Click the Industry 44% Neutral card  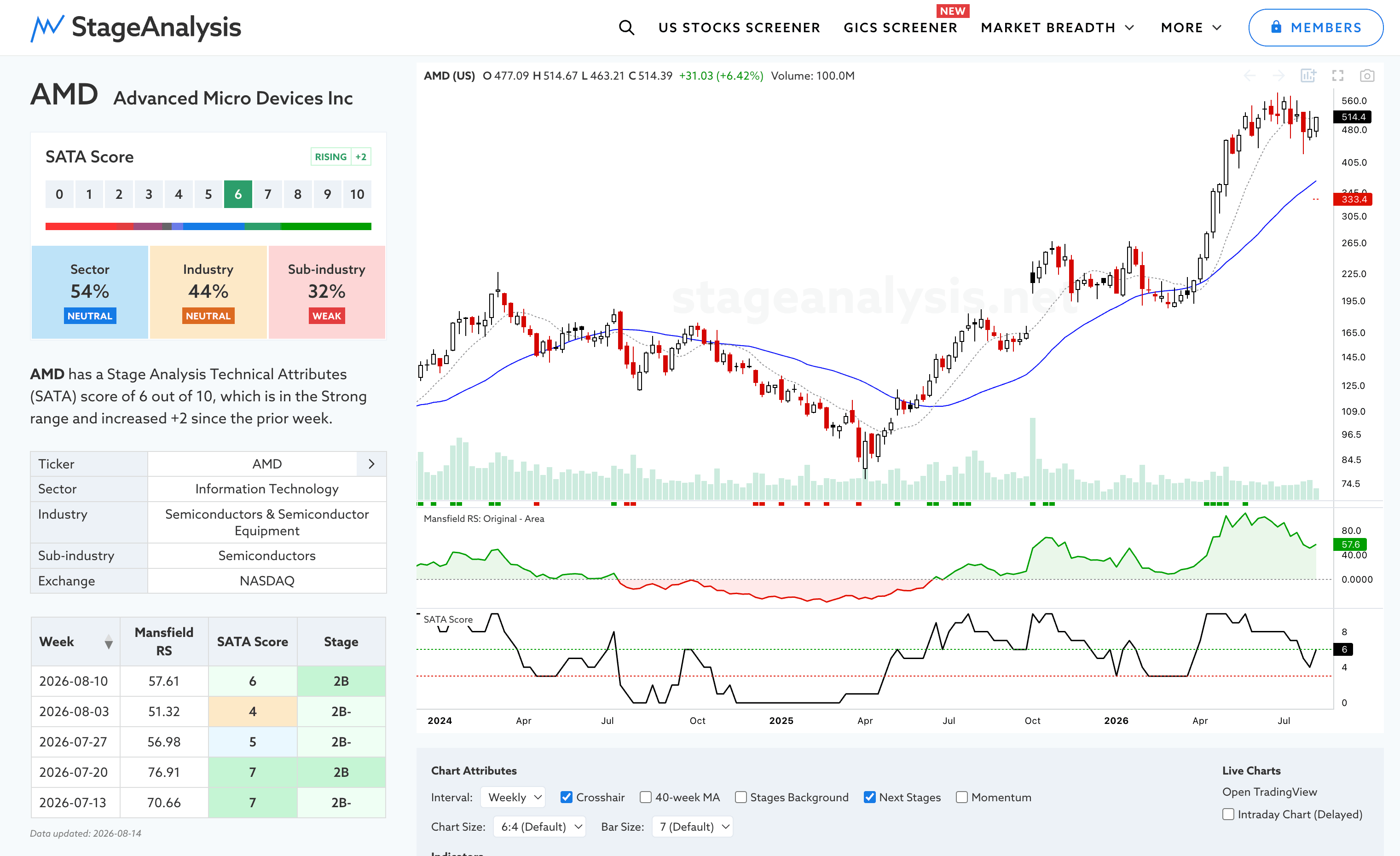pyautogui.click(x=208, y=292)
